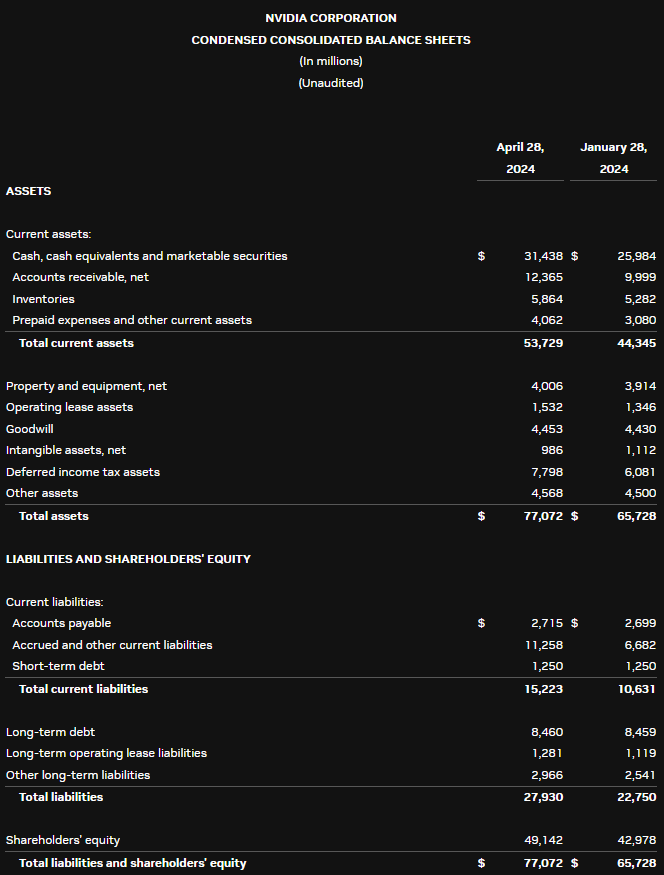Click the 49,142 shareholders' equity value
Image resolution: width=664 pixels, height=875 pixels.
pos(544,840)
